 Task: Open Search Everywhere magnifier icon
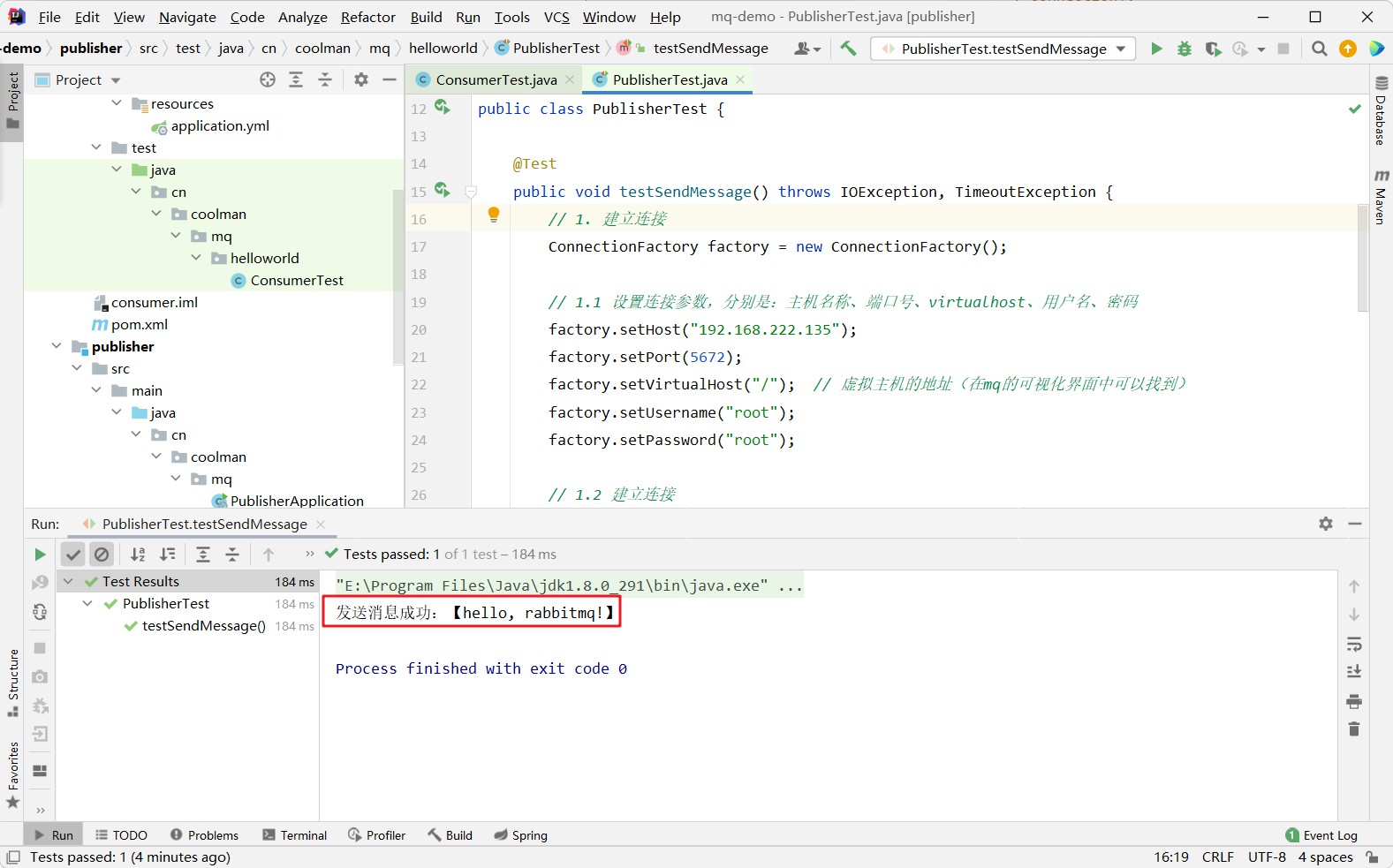(x=1319, y=49)
